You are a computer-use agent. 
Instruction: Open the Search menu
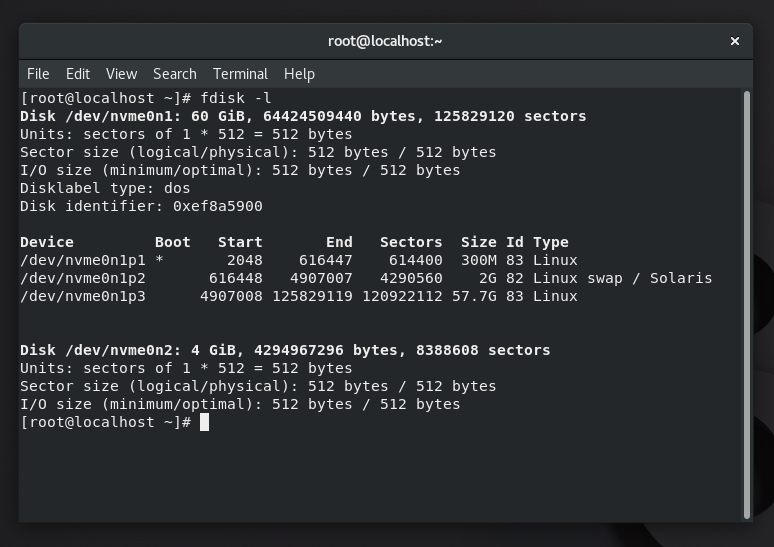tap(175, 74)
